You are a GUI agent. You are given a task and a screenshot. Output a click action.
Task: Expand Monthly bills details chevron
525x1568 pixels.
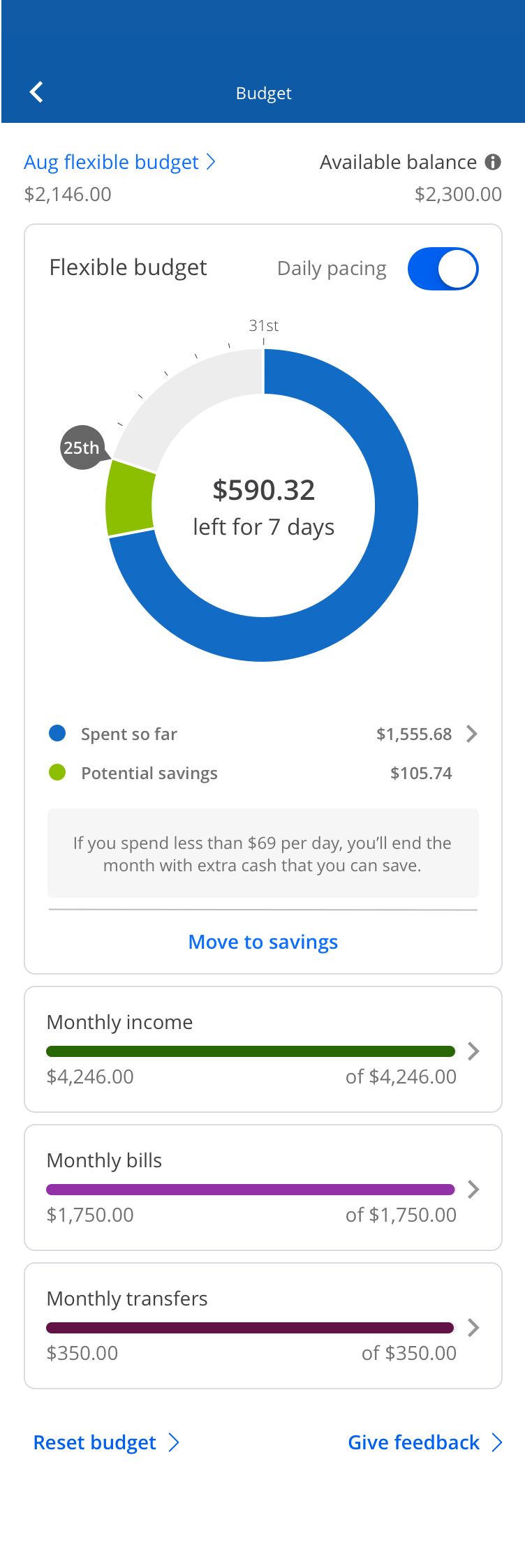[x=473, y=1189]
